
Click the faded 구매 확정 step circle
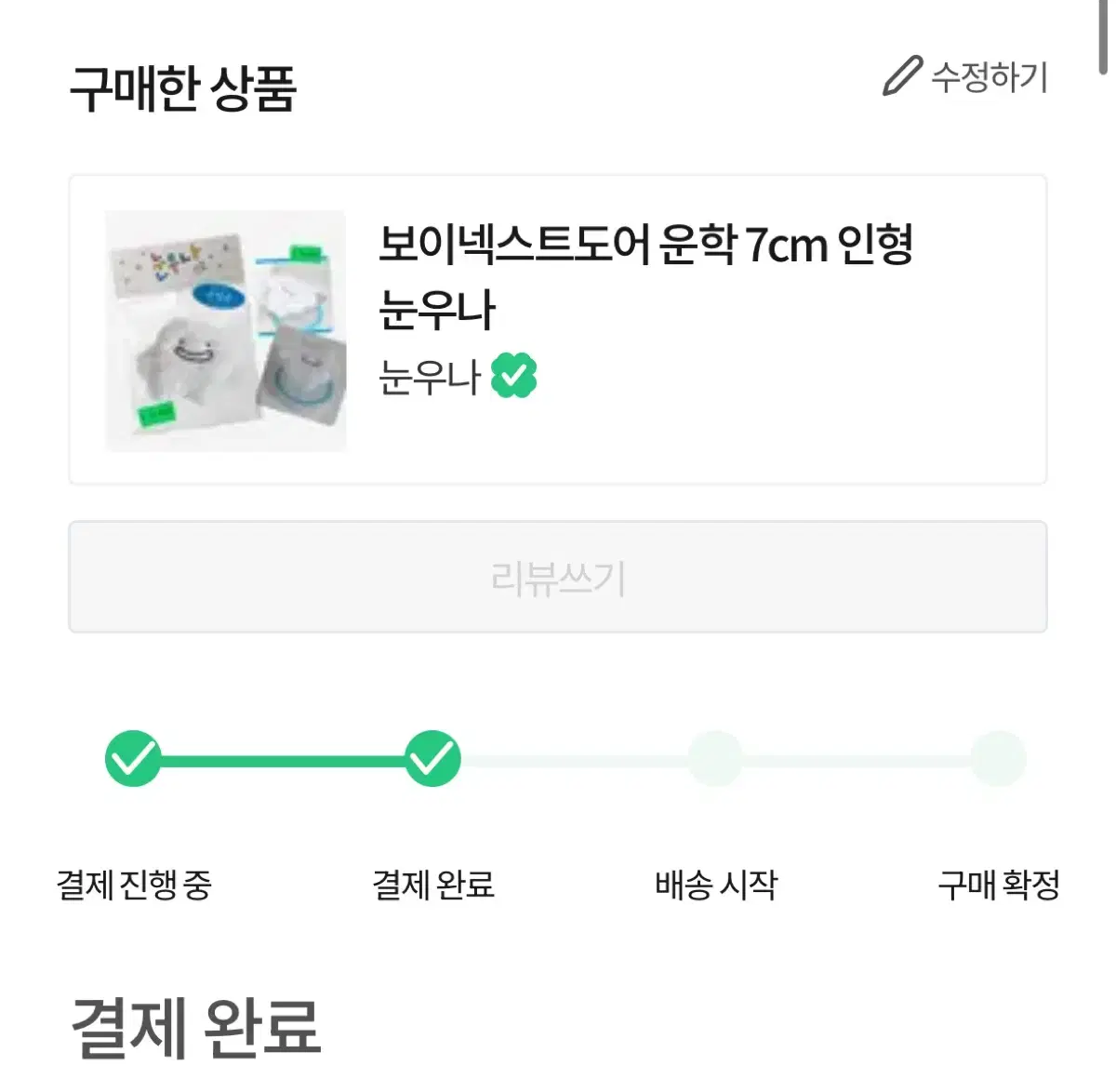point(998,759)
